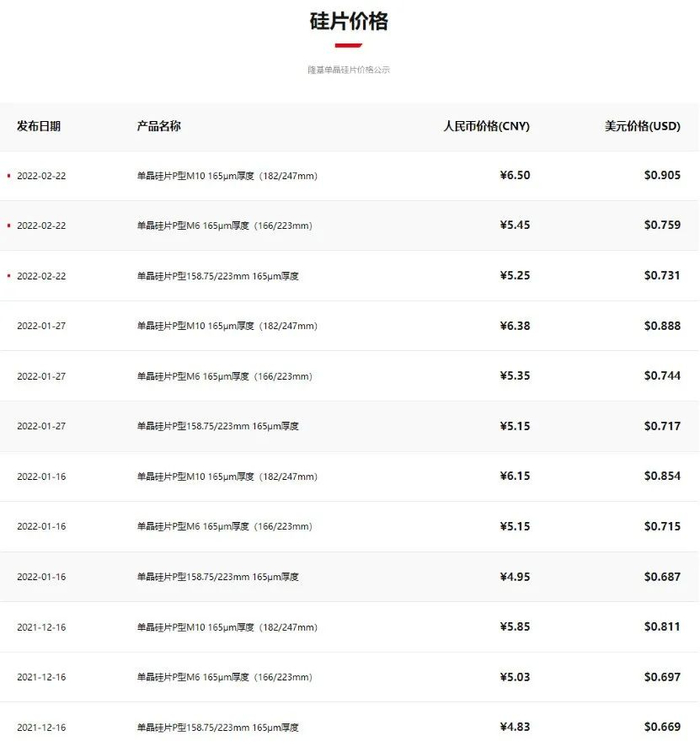This screenshot has width=700, height=745.
Task: Click the red dot beside first 2022-02-22 row
Action: (8, 176)
